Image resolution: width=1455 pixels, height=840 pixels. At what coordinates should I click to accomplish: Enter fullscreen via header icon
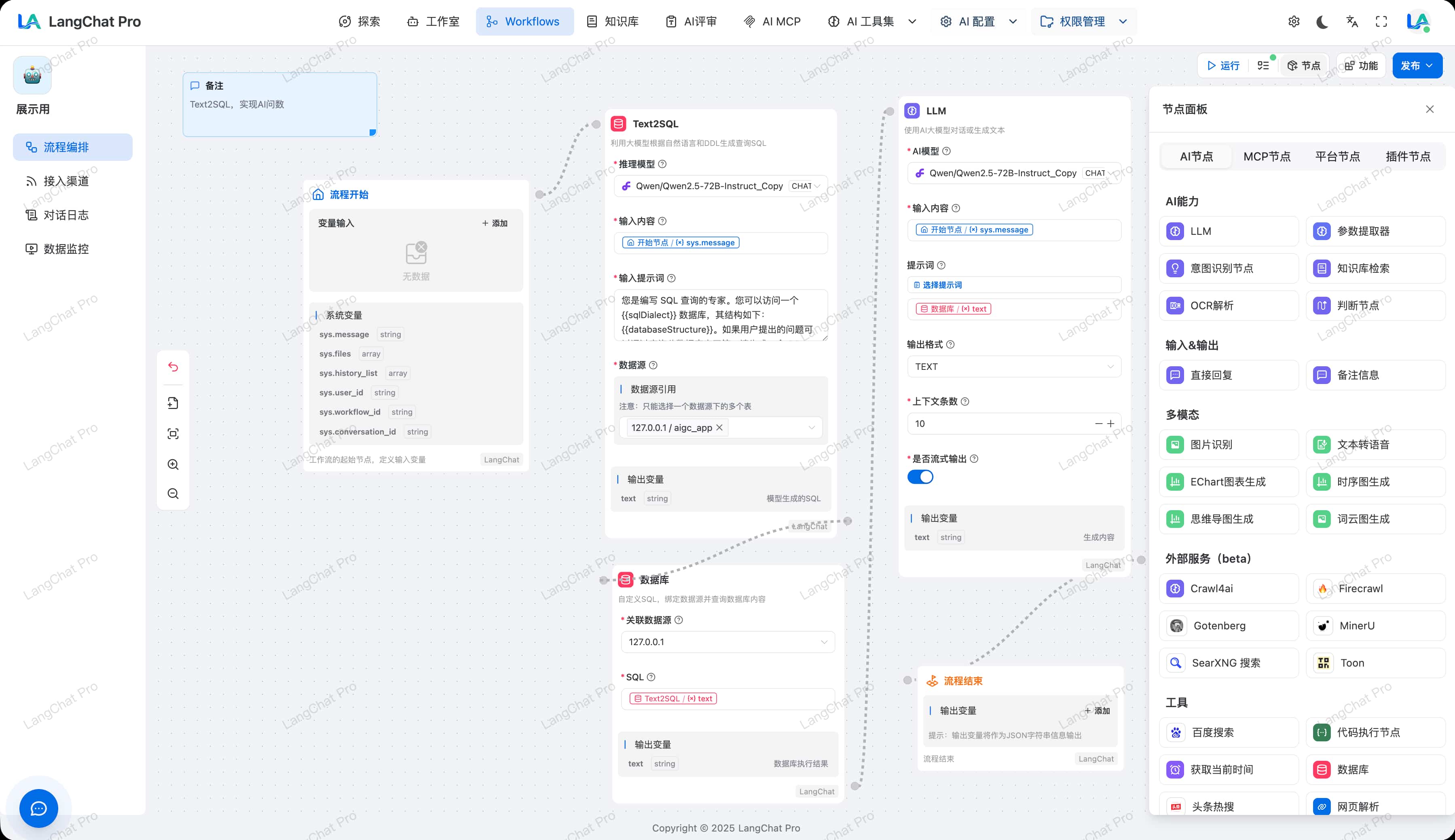pos(1381,22)
